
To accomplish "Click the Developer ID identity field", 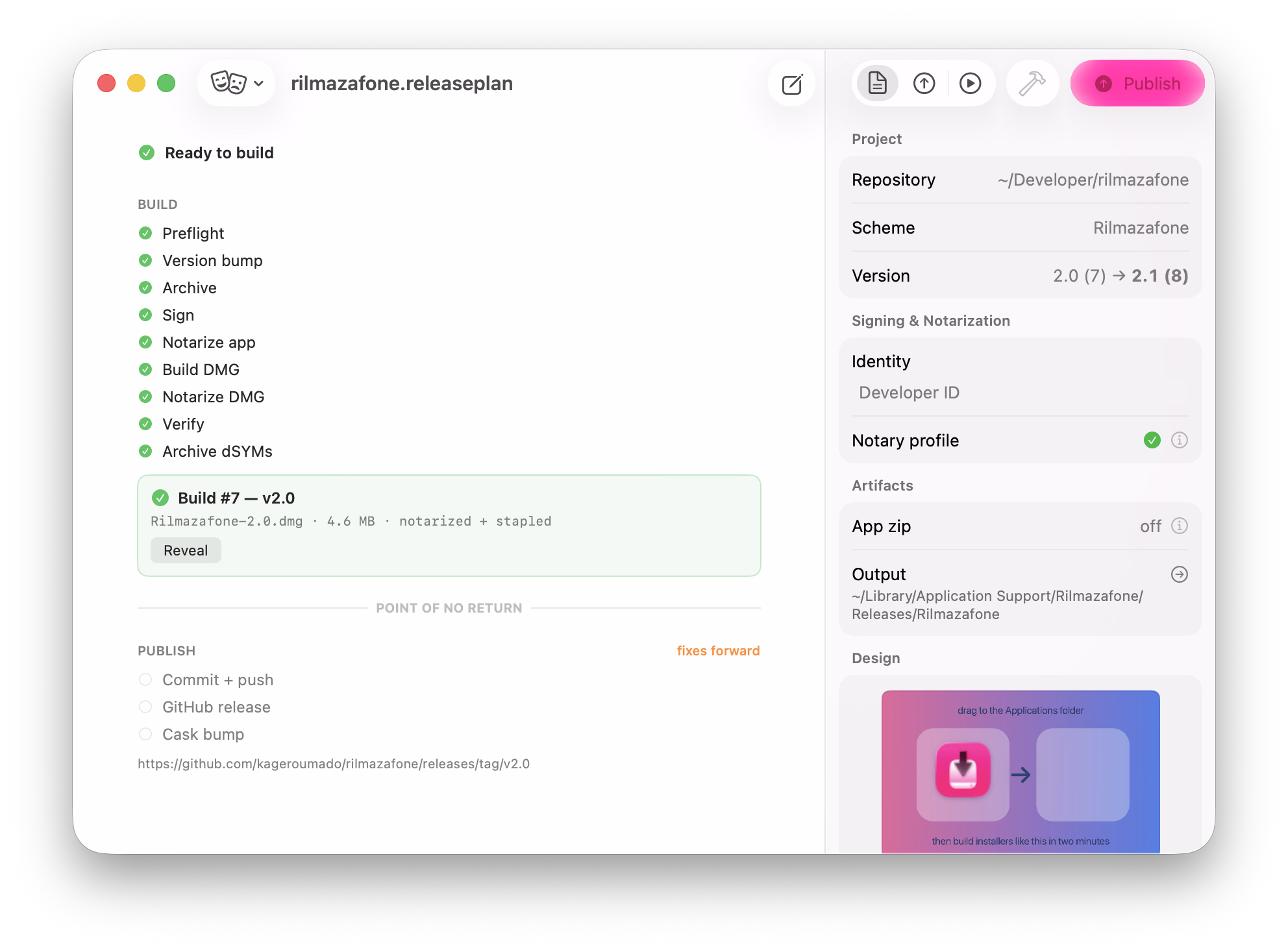I will (1021, 393).
